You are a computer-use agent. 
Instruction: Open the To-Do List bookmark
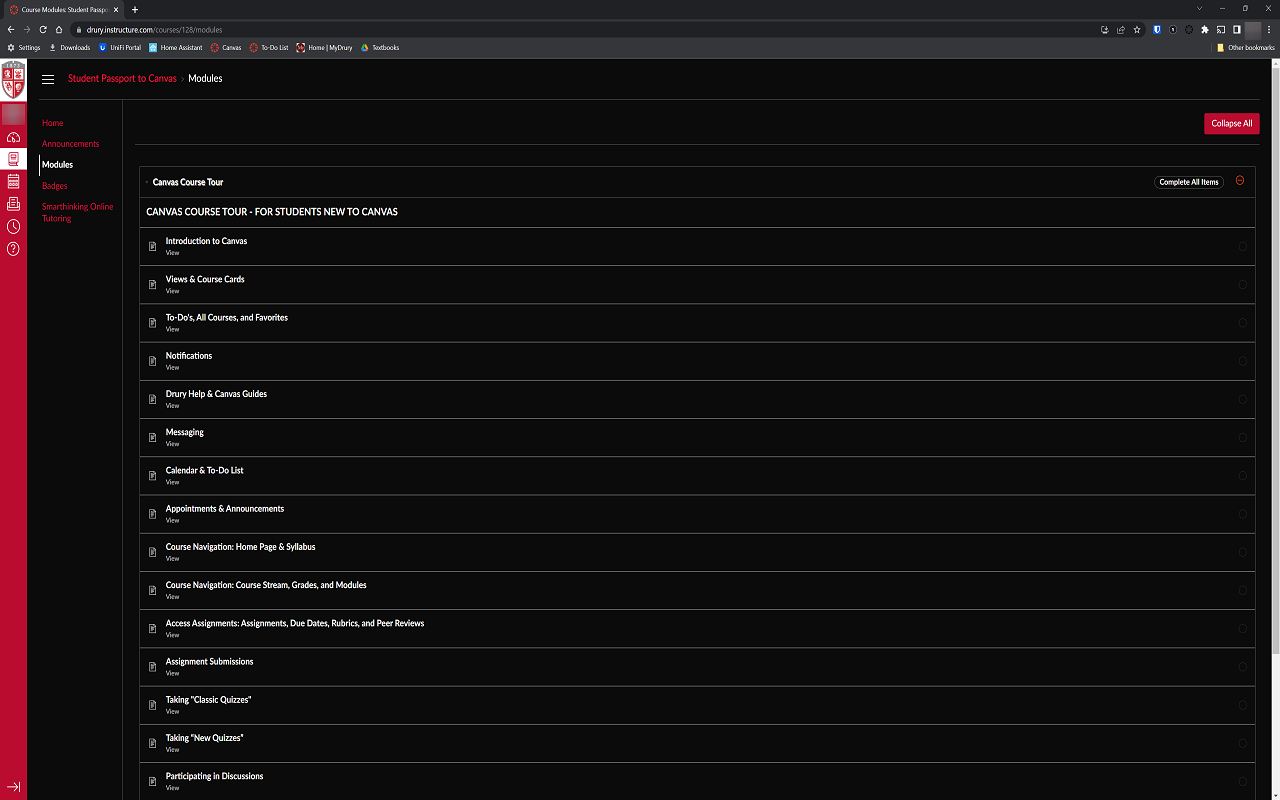(x=269, y=47)
